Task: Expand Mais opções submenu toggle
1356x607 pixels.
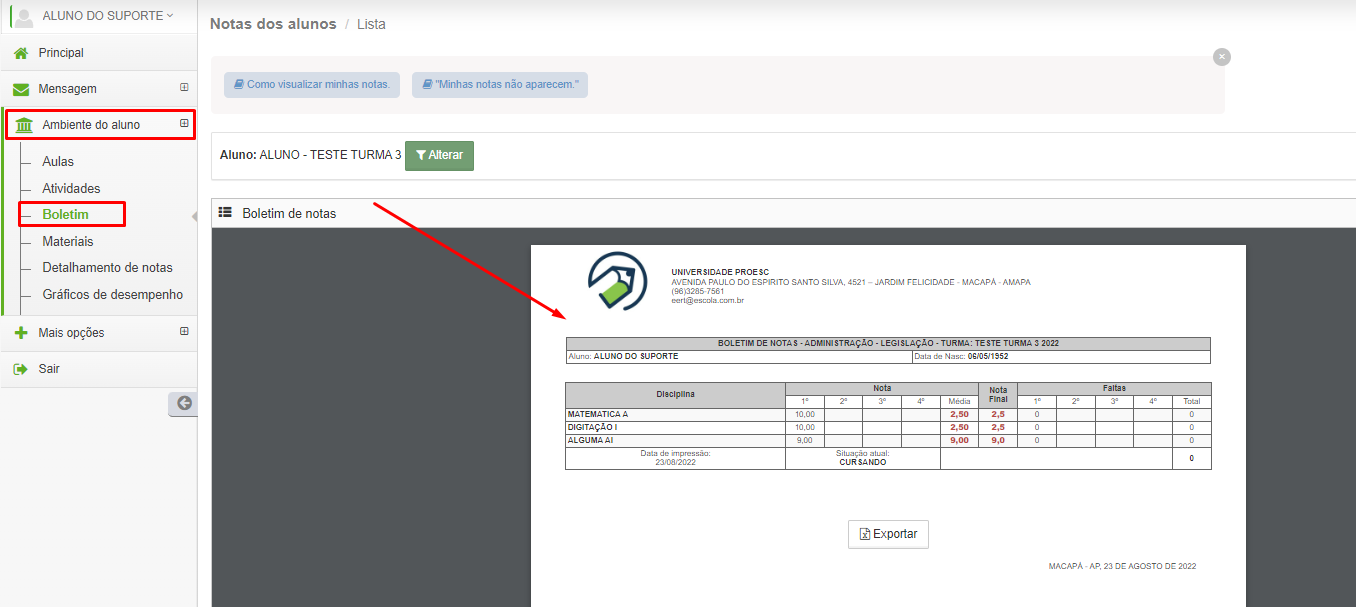Action: pyautogui.click(x=184, y=331)
